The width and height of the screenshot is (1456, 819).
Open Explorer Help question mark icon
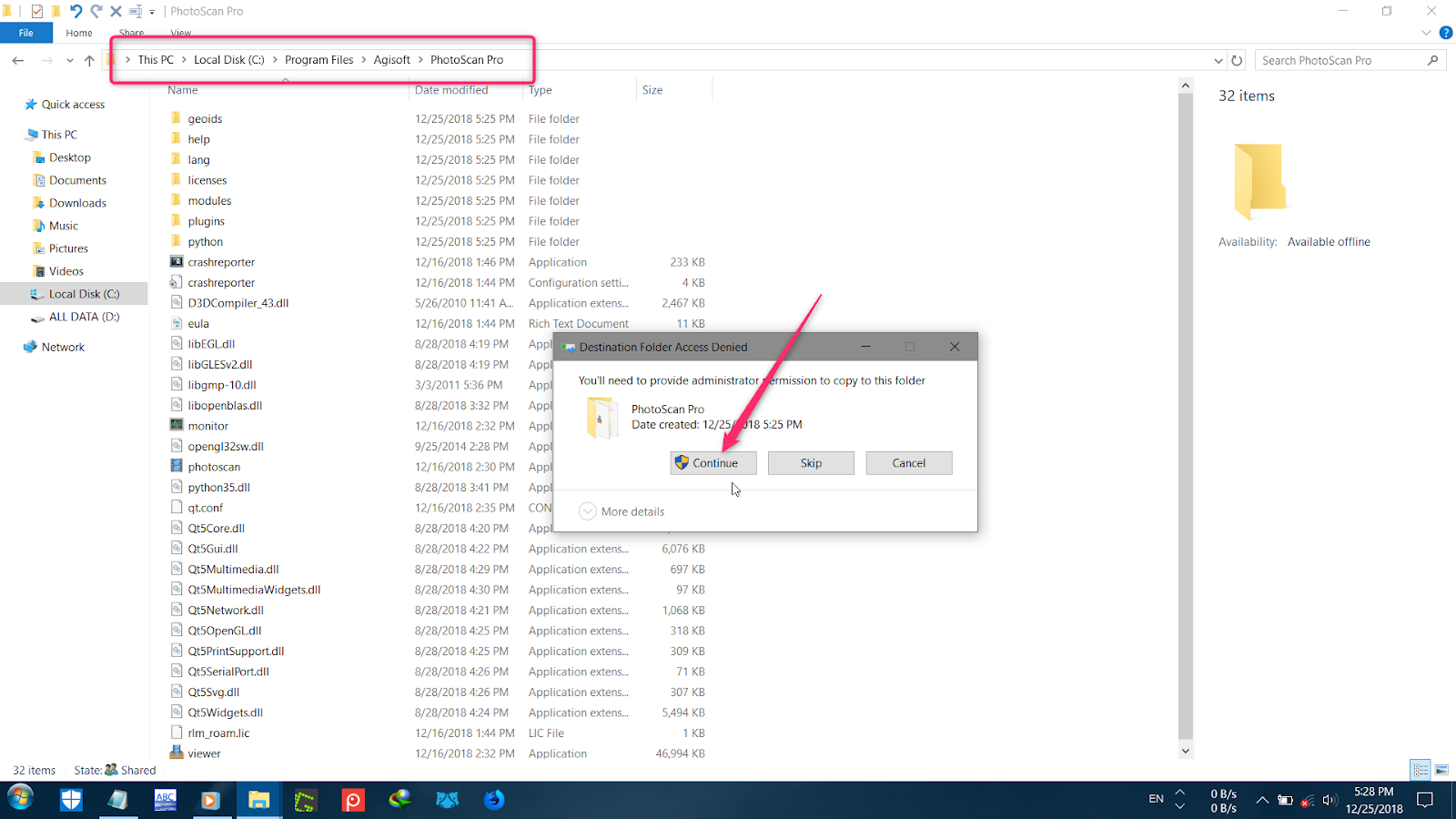tap(1446, 33)
